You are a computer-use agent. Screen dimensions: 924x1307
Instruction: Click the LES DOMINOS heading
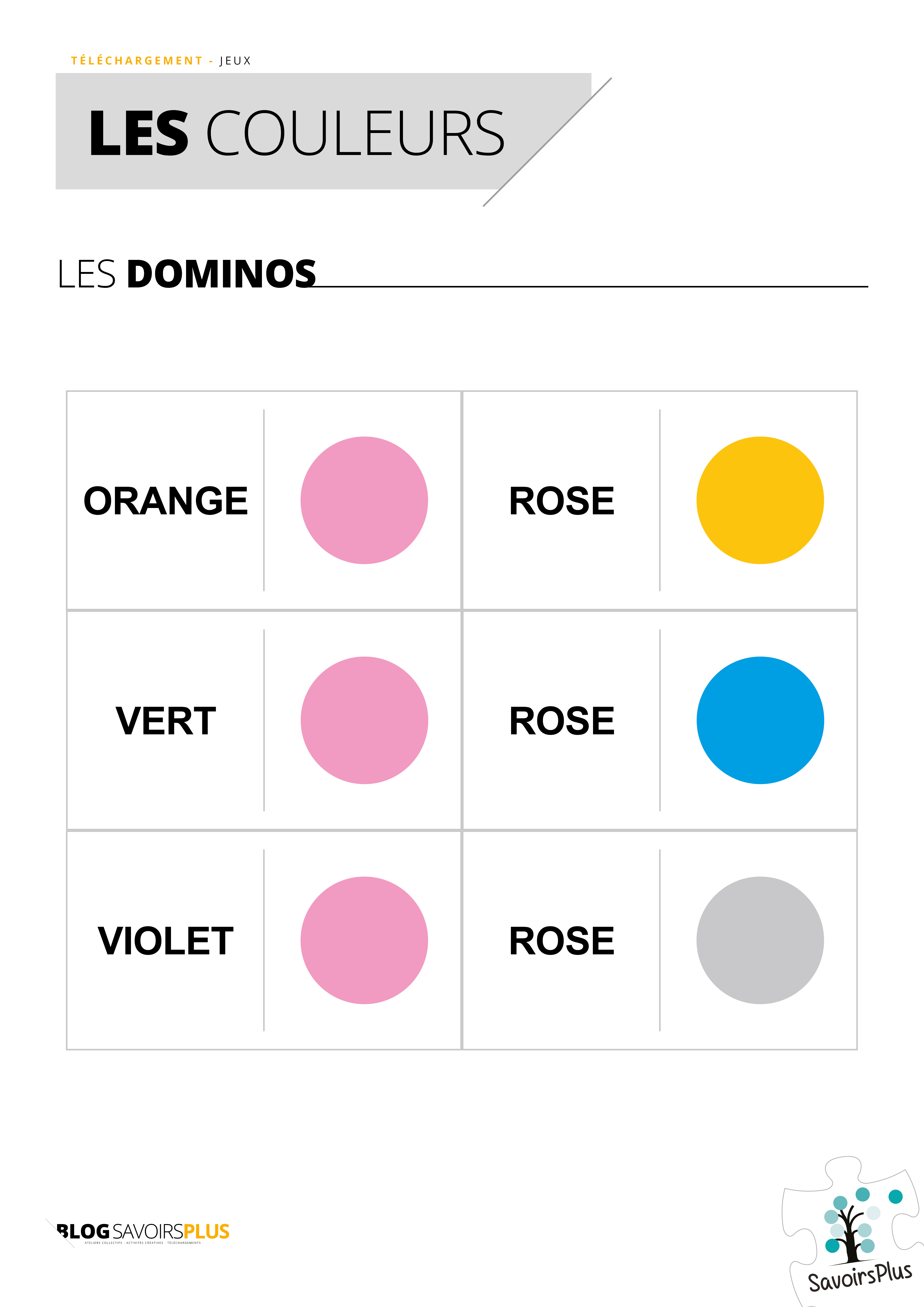[x=187, y=274]
